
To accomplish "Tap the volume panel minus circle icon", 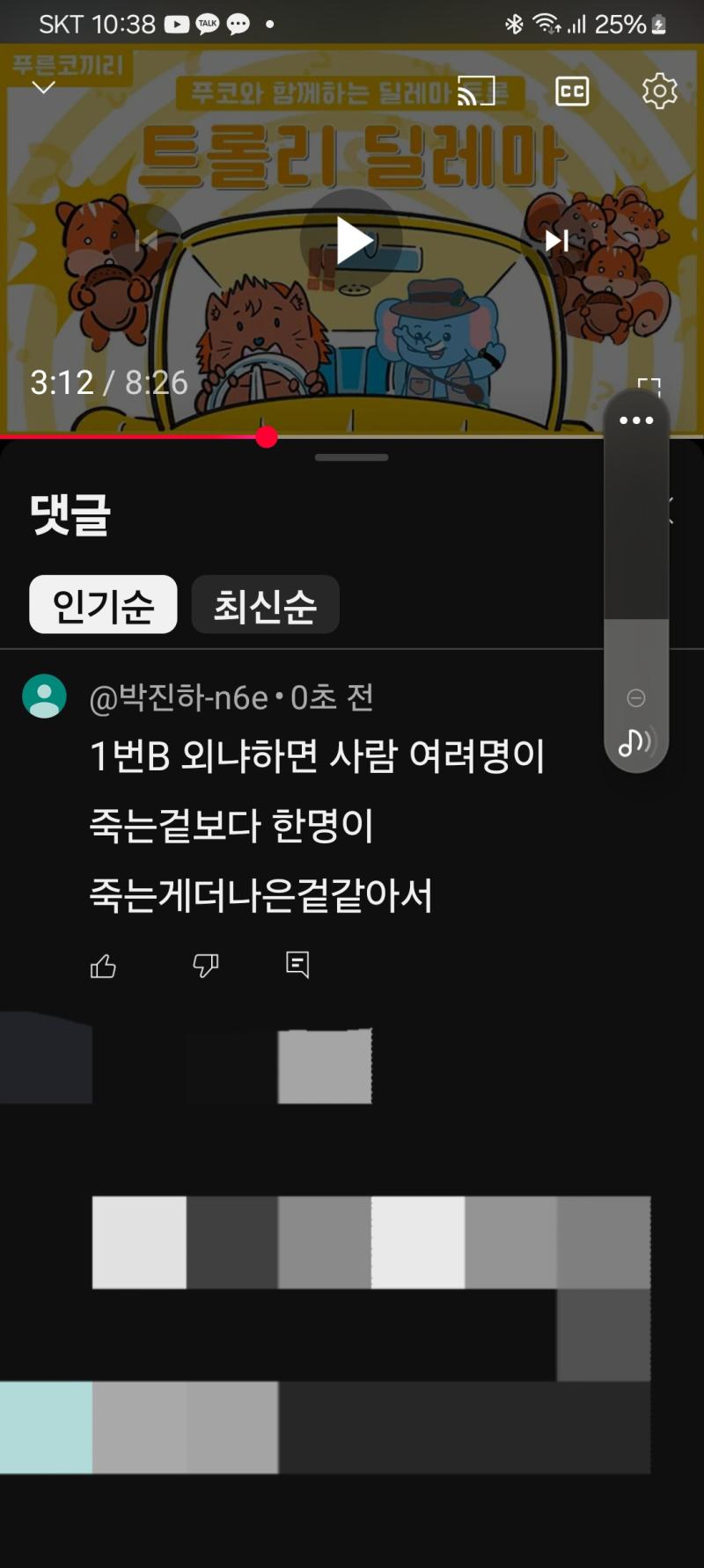I will click(635, 698).
